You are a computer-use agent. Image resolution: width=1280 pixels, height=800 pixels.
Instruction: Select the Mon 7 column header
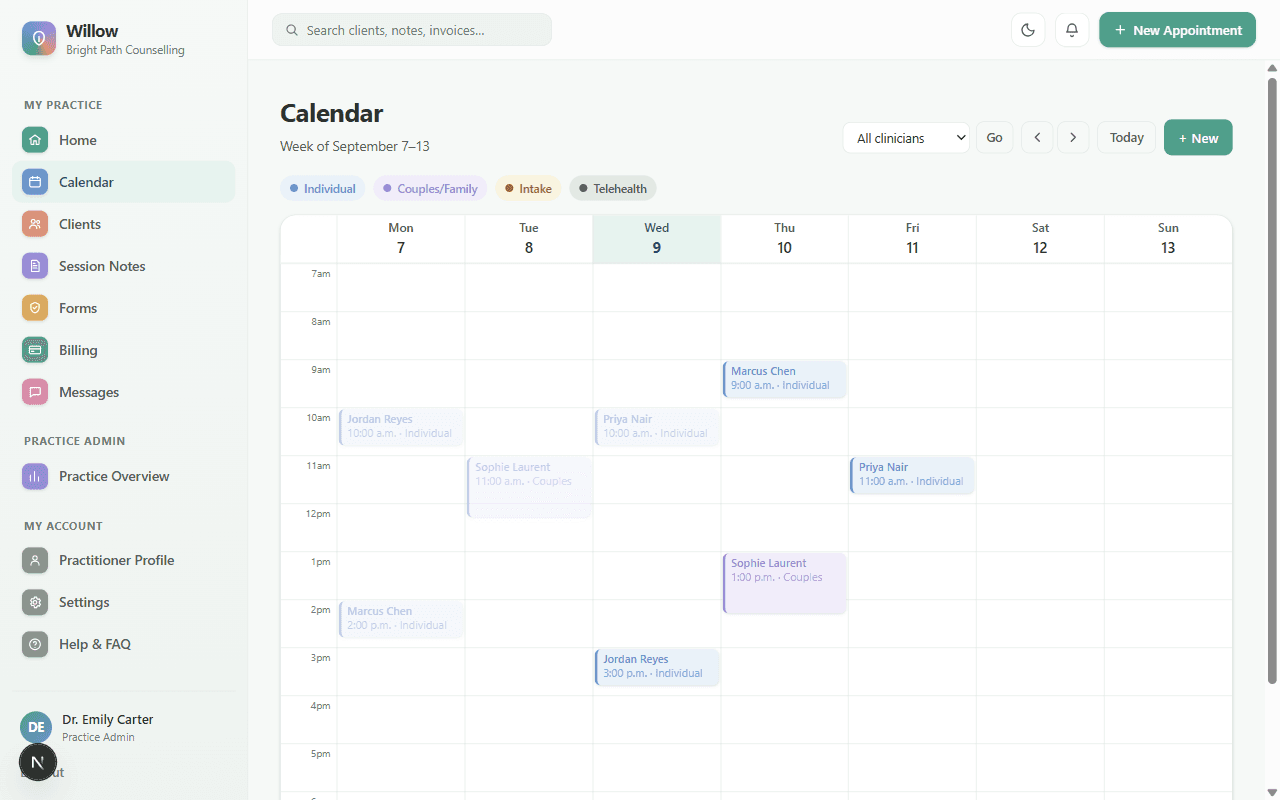tap(401, 239)
